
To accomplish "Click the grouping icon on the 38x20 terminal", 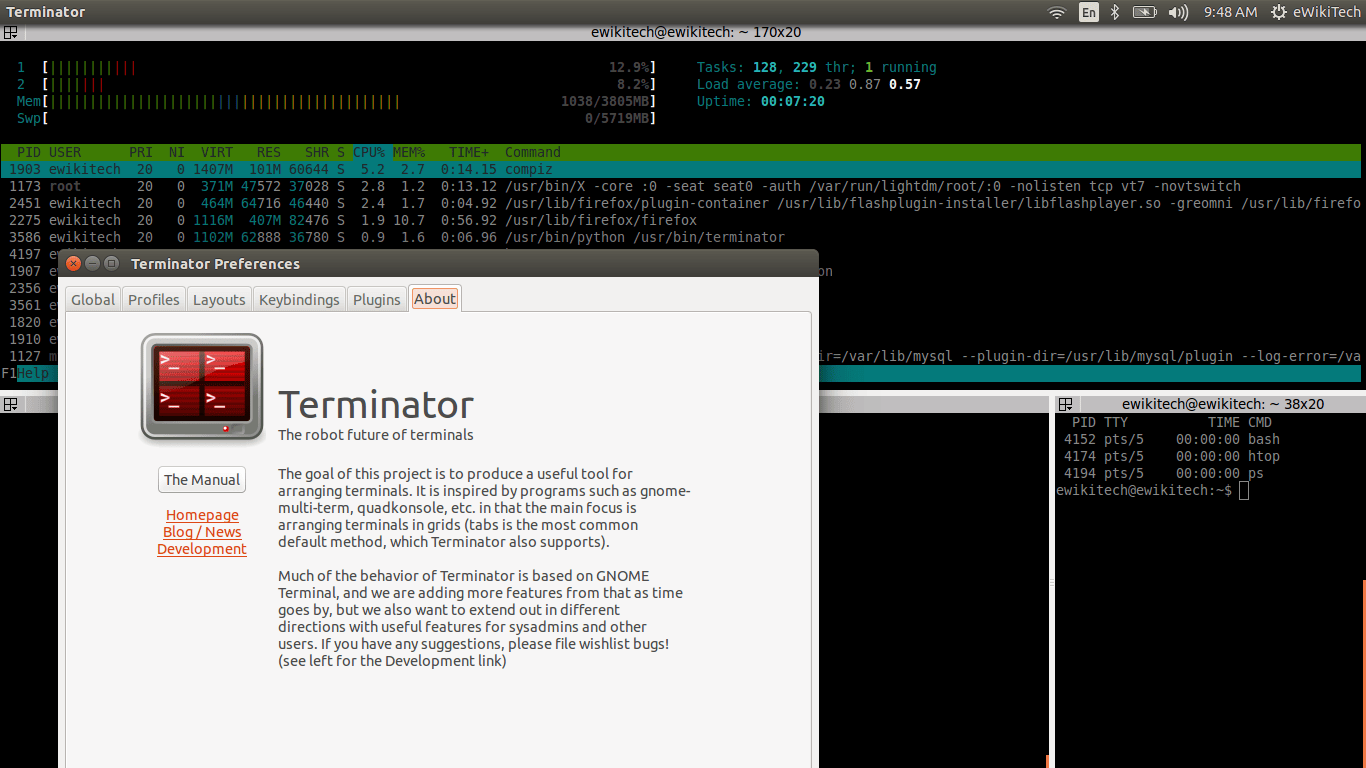I will (x=1064, y=403).
